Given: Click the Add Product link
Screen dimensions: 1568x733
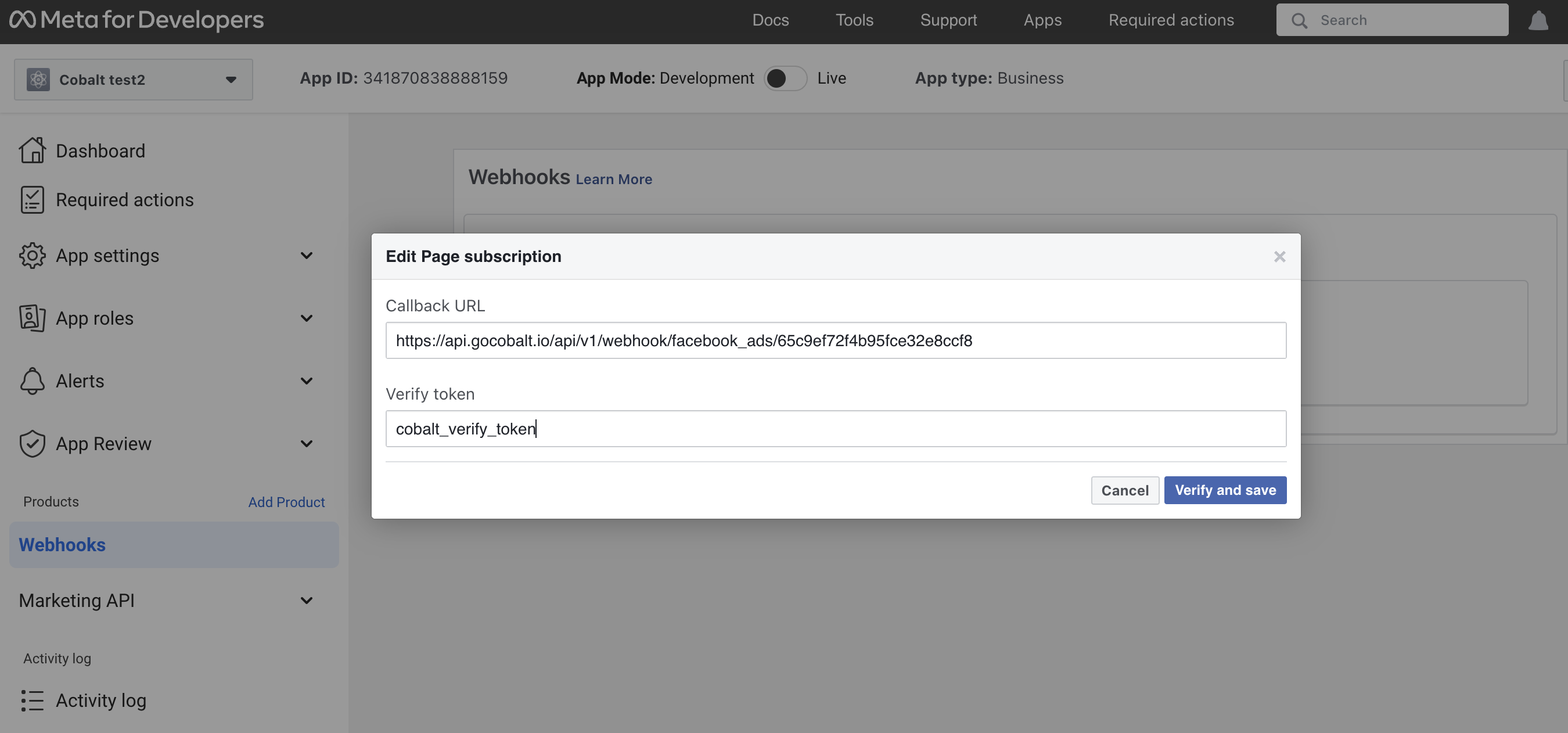Looking at the screenshot, I should click(286, 502).
